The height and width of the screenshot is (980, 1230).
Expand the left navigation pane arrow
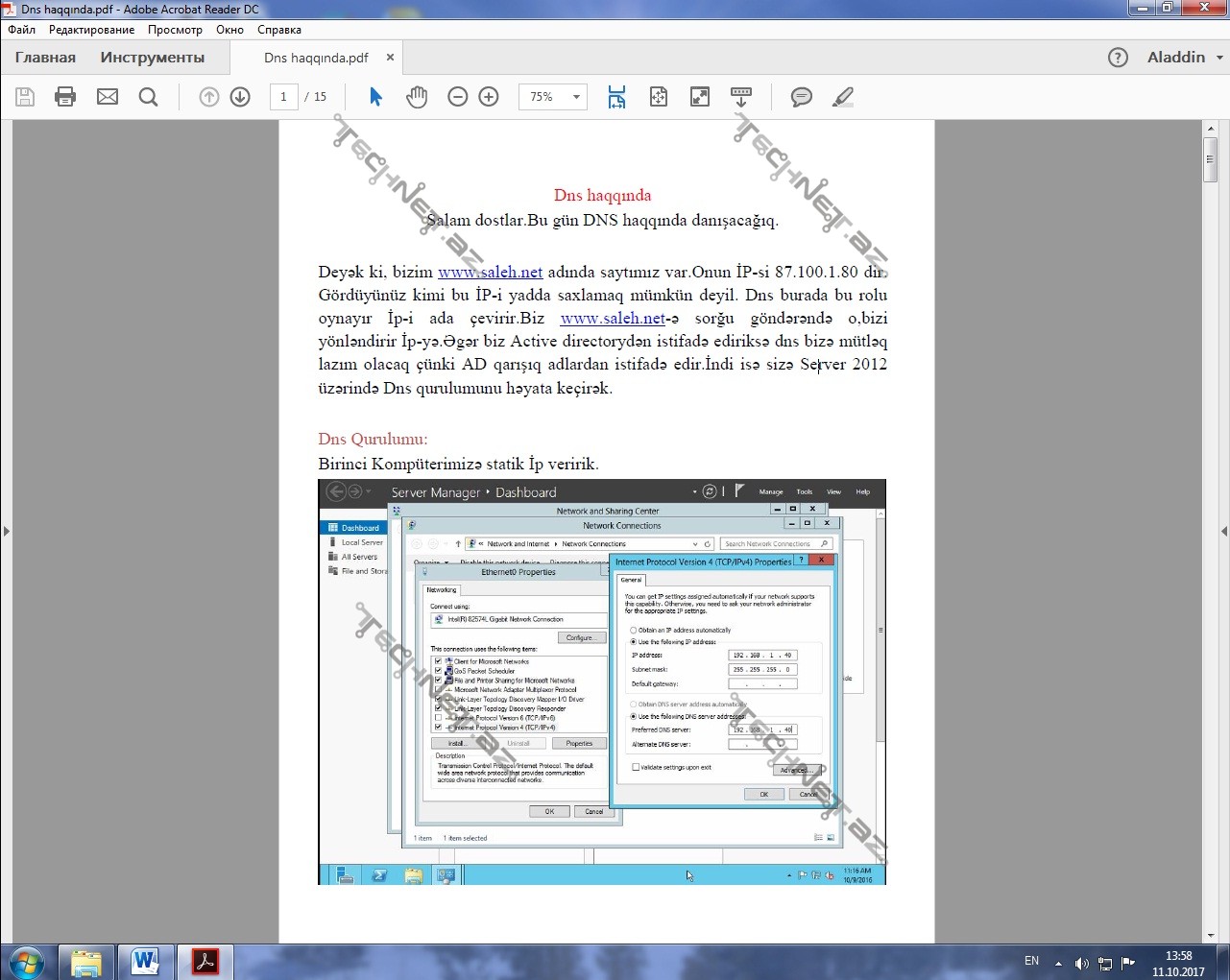(6, 531)
